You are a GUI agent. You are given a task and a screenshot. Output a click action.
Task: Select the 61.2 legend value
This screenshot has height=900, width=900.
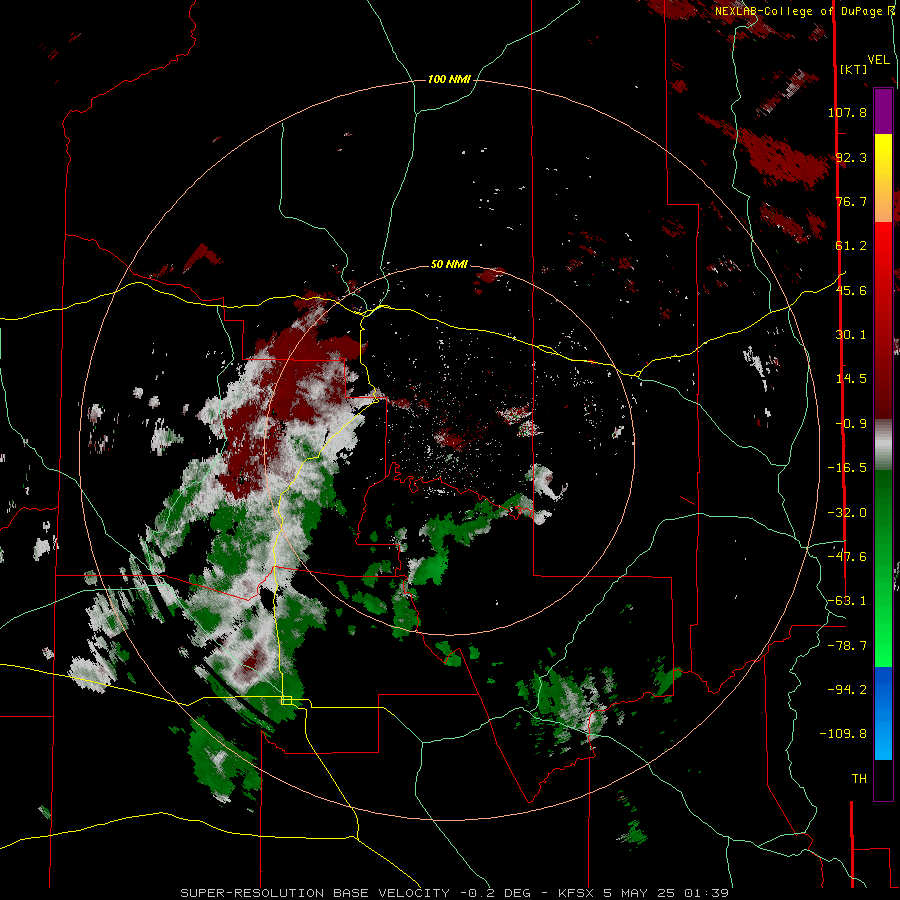coord(851,246)
